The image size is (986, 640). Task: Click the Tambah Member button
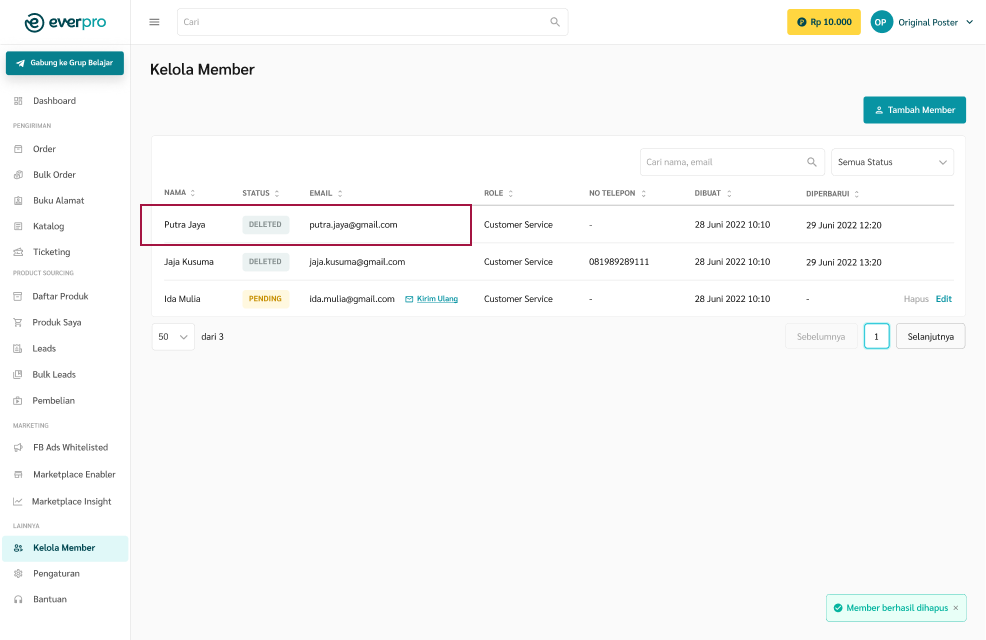coord(914,110)
